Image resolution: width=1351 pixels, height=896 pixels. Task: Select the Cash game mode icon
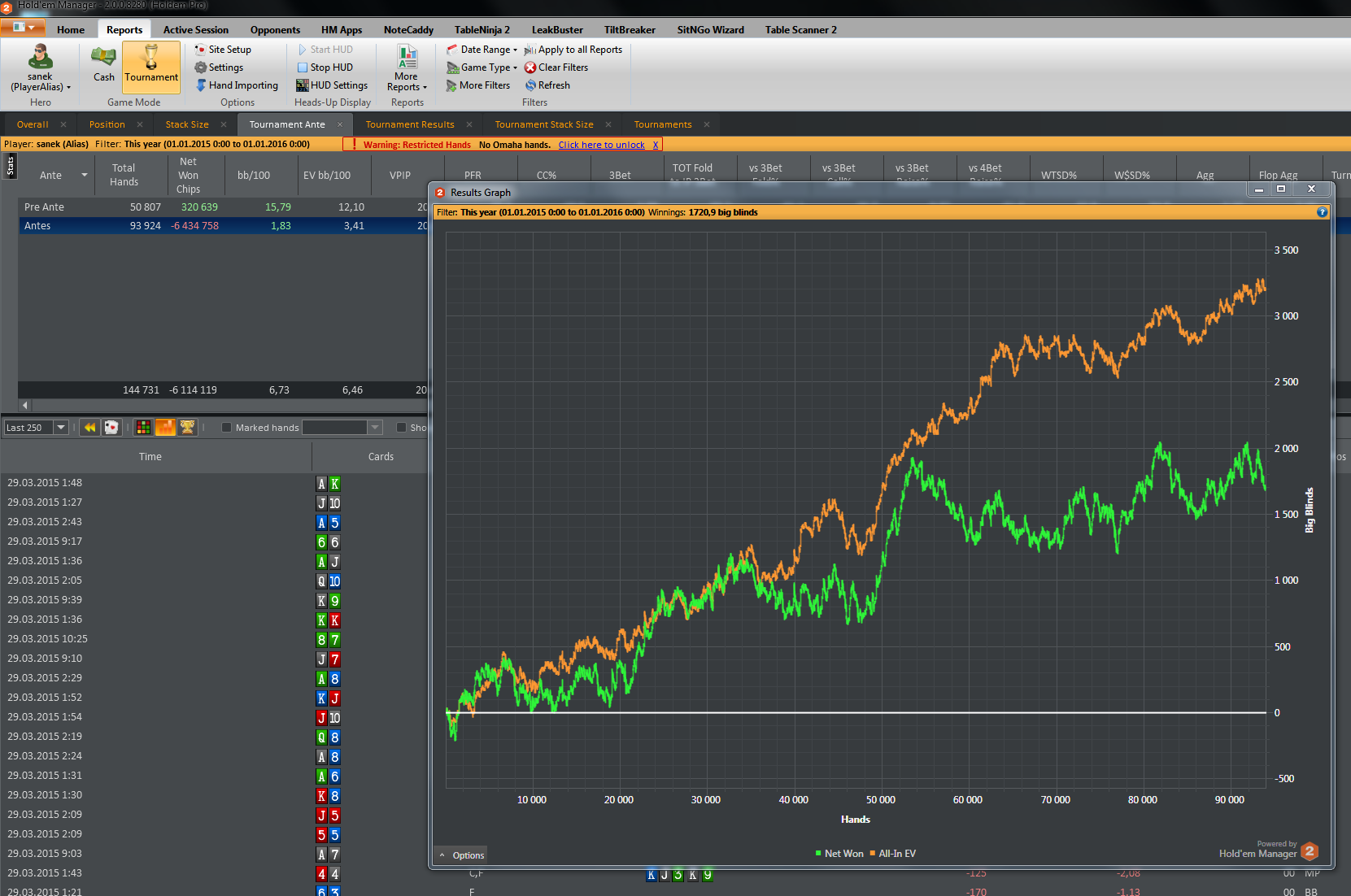click(x=103, y=64)
